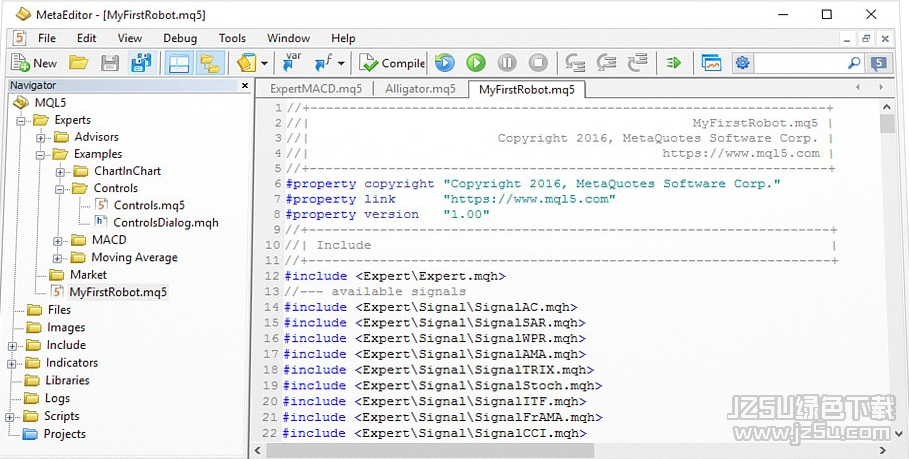Open dropdown arrow next to book icon

(x=264, y=64)
